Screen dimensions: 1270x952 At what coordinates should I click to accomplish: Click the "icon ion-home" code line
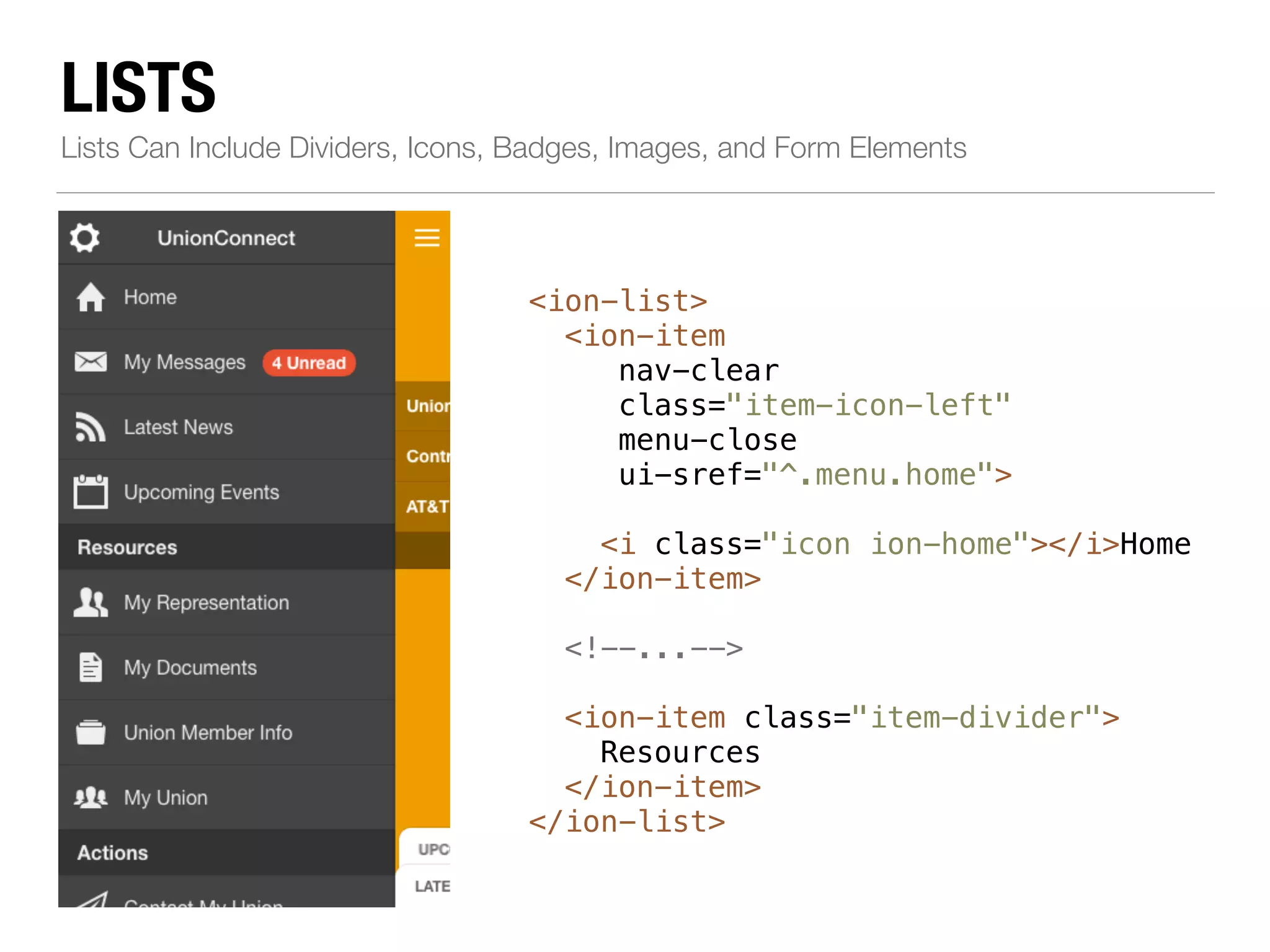[x=895, y=544]
